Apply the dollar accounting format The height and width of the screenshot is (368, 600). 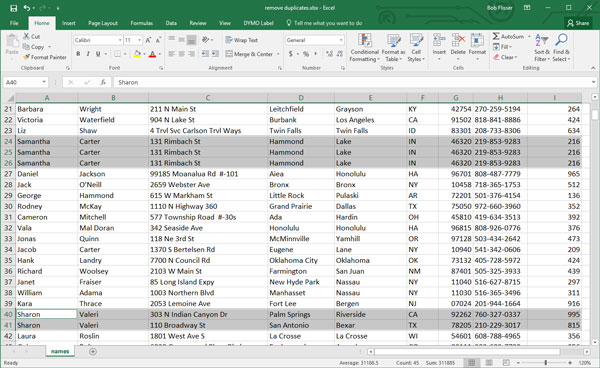coord(291,54)
